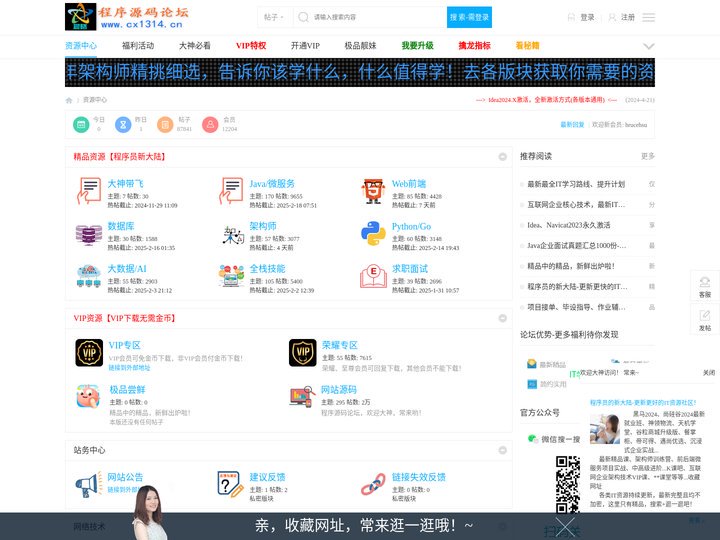Click the 链接失效反馈 chain icon
720x540 pixels.
[373, 484]
